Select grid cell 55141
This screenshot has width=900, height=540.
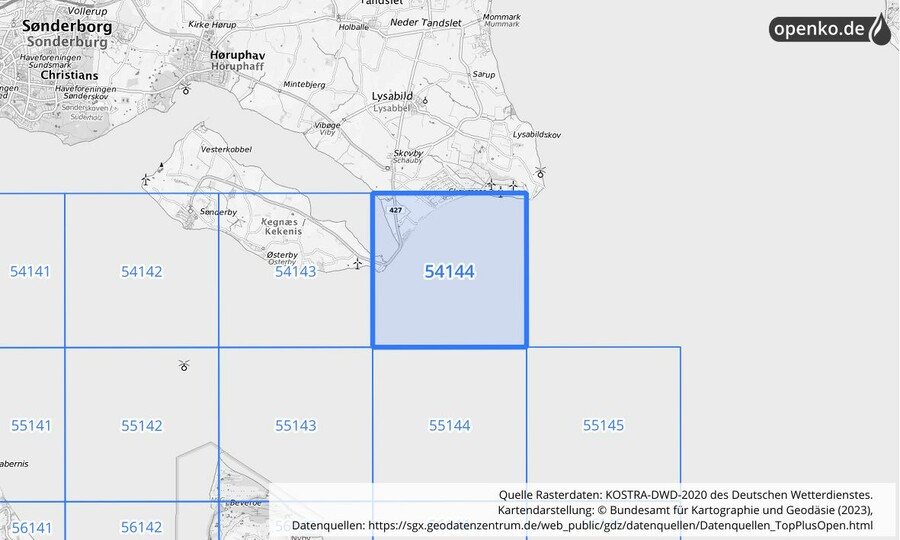pyautogui.click(x=32, y=424)
